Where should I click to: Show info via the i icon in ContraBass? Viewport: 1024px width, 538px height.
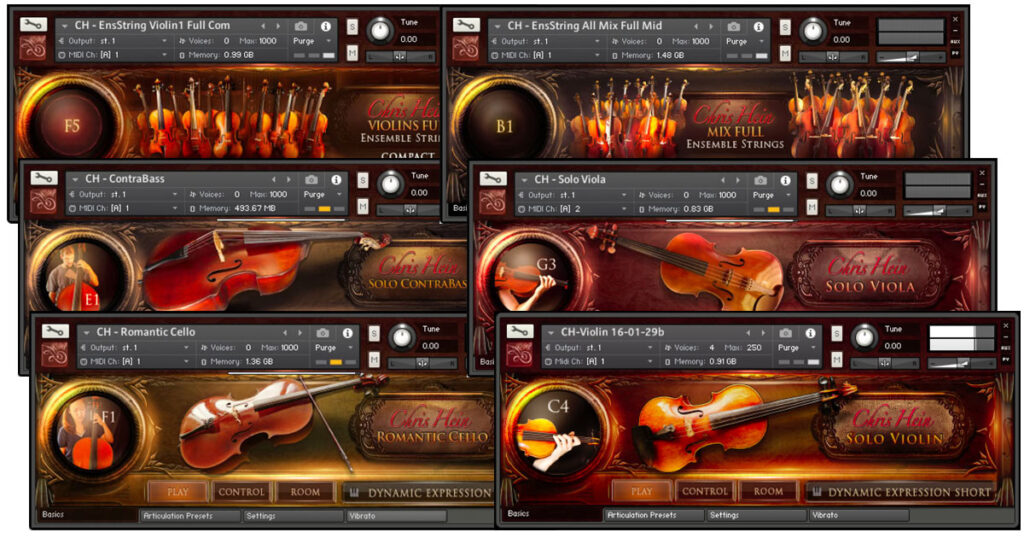point(336,180)
